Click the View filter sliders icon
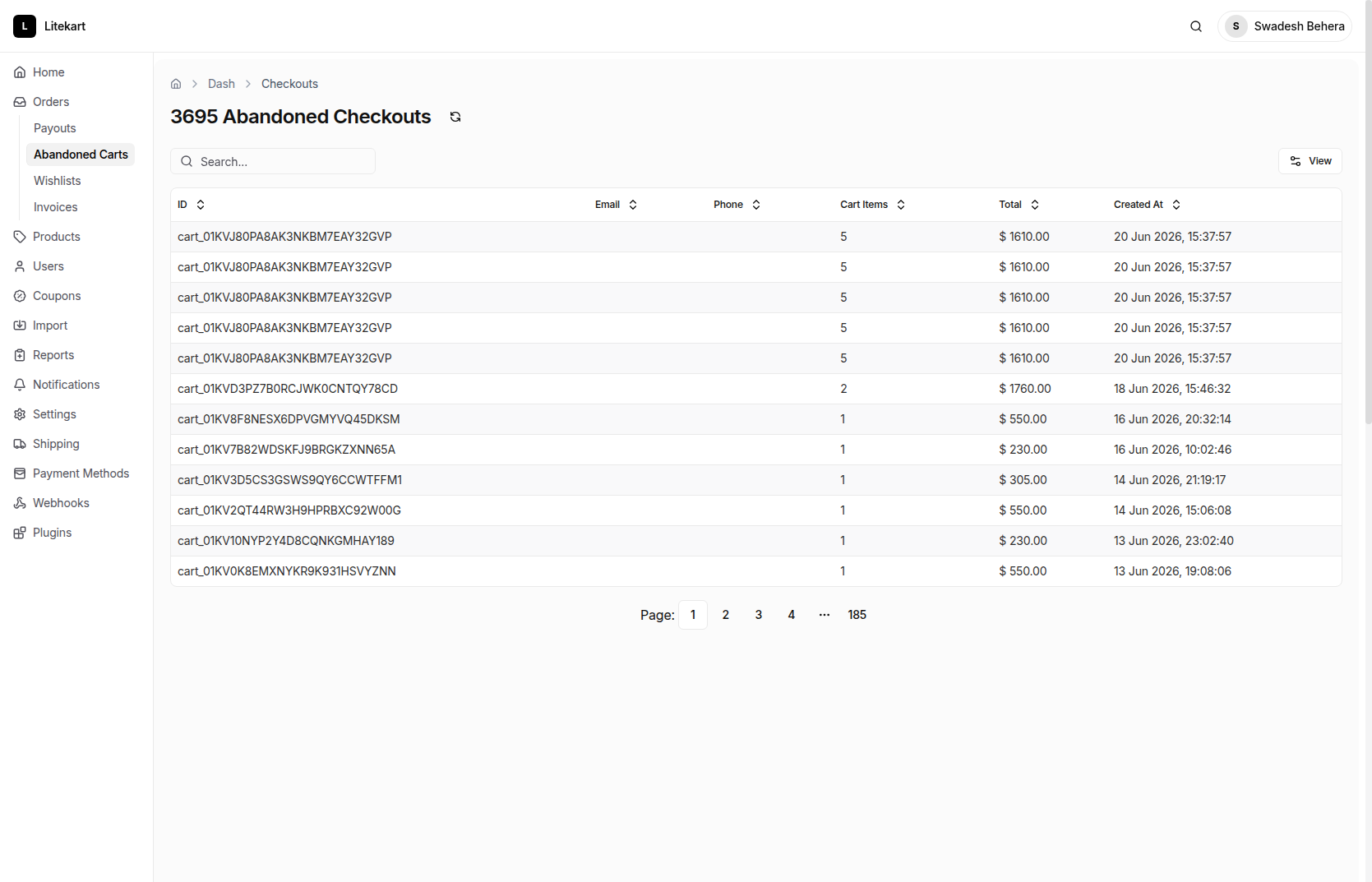1372x882 pixels. [x=1296, y=161]
